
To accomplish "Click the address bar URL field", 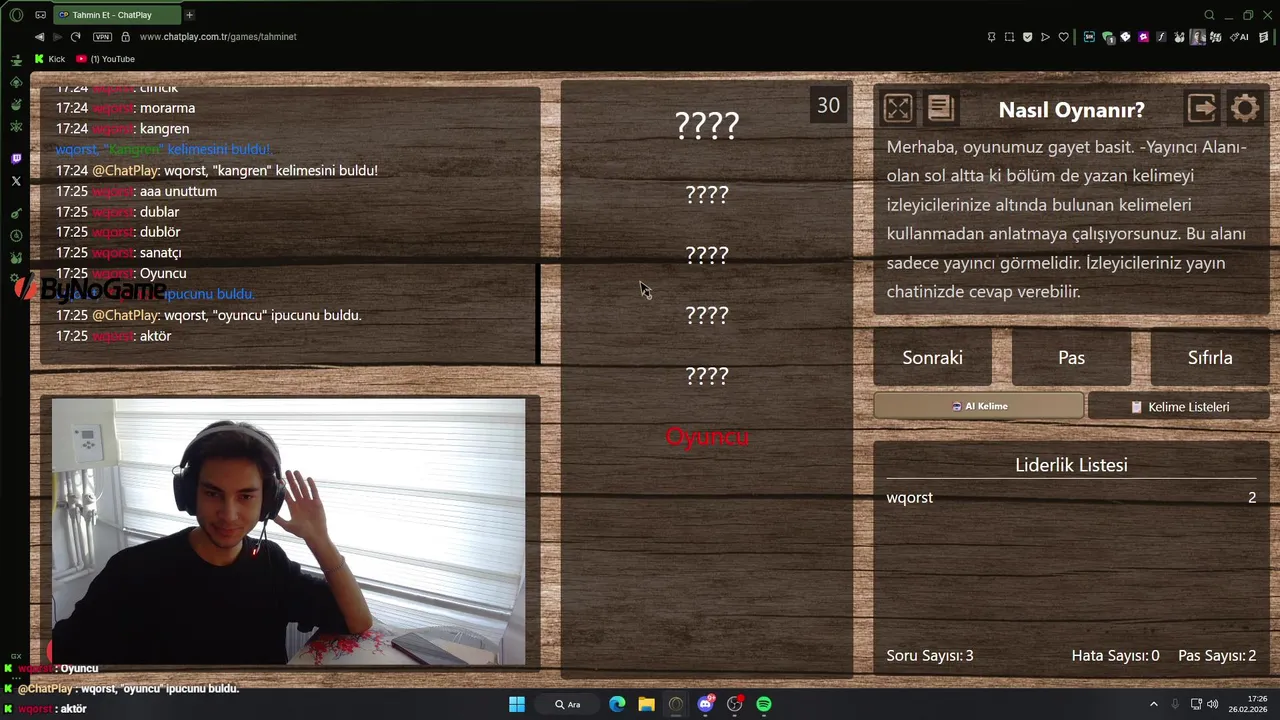I will (218, 37).
